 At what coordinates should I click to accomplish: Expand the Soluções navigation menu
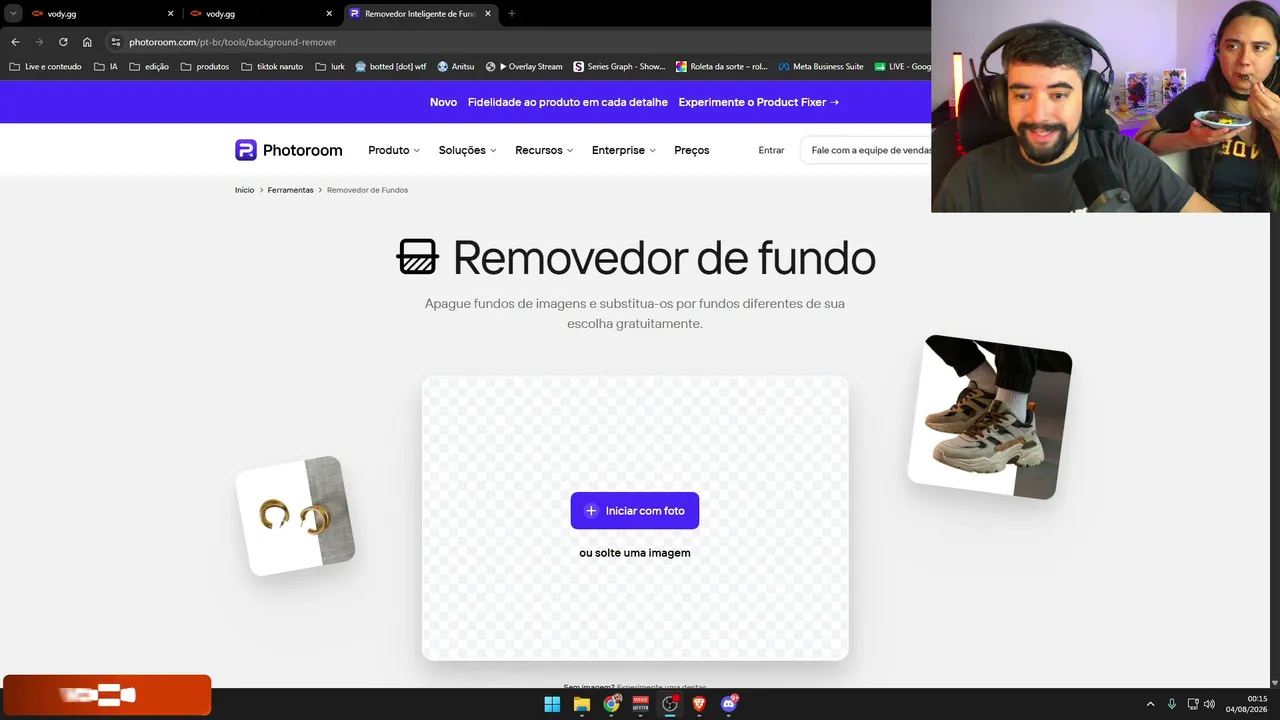(x=467, y=150)
